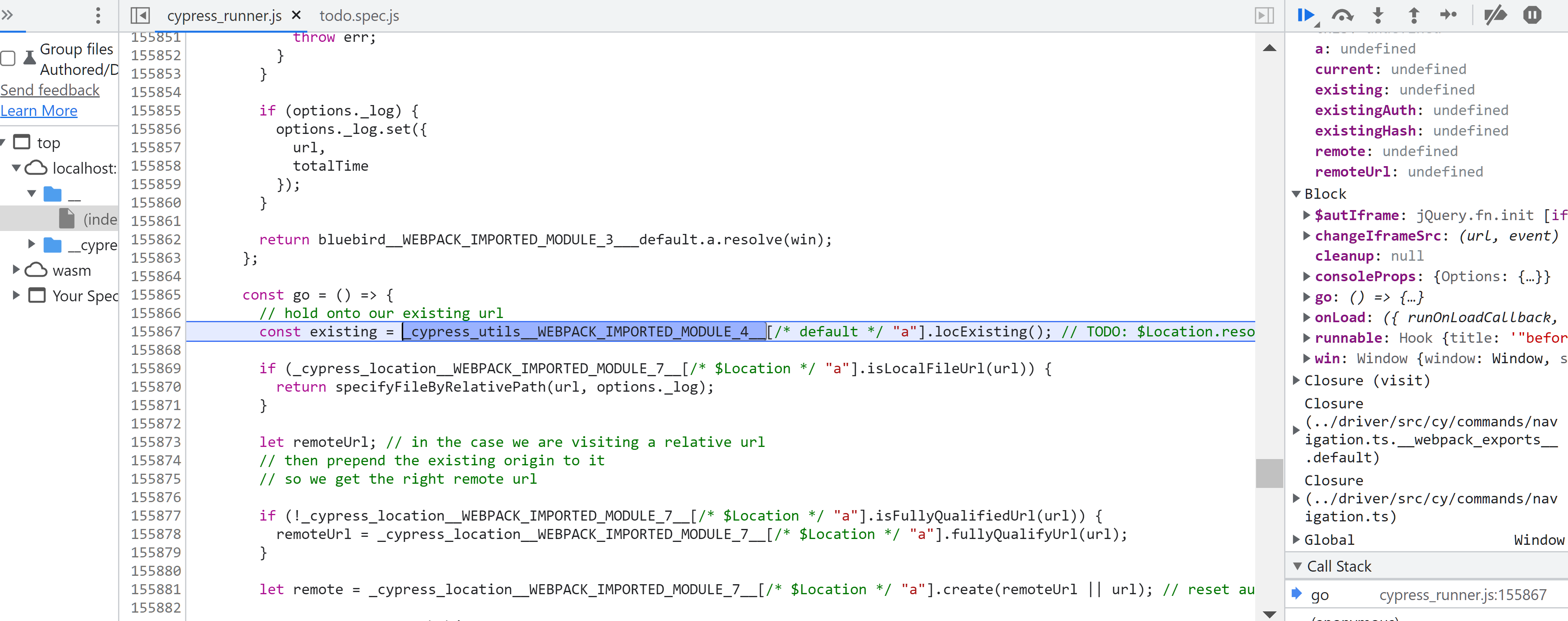Expand the Closure (visit) scope

tap(1297, 381)
